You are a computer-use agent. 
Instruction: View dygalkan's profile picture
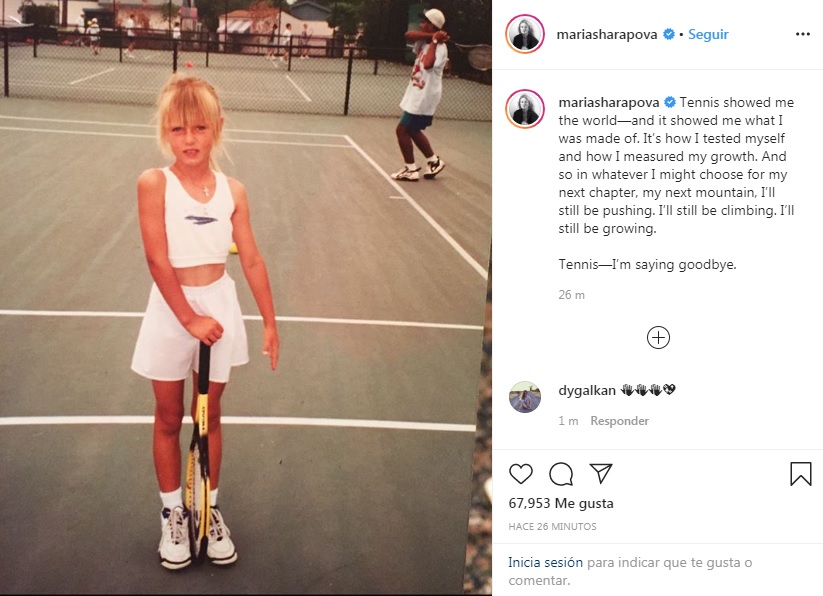(x=525, y=397)
